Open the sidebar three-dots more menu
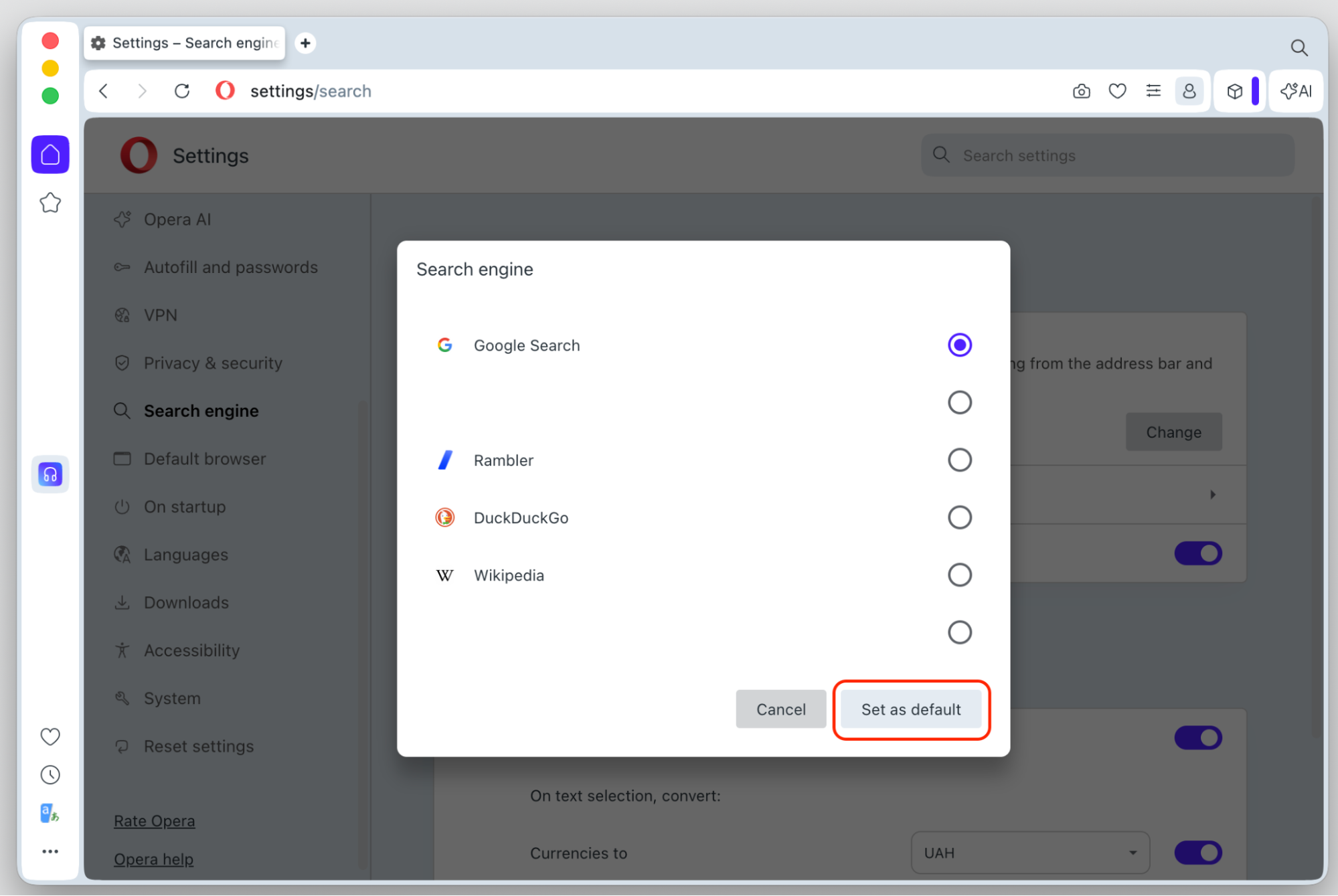Screen dimensions: 1338x896 coord(50,851)
